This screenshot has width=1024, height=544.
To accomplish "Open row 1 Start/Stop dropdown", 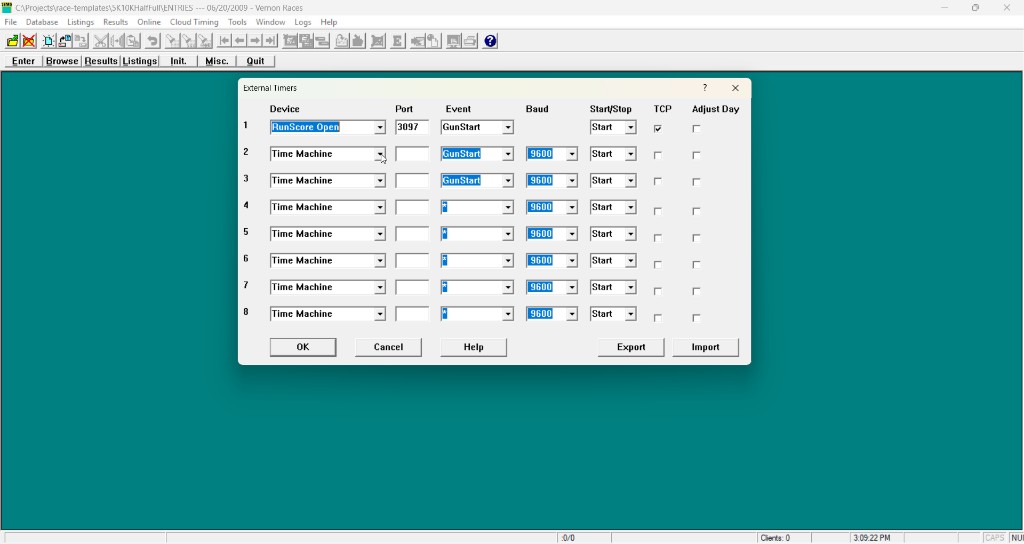I will [630, 127].
